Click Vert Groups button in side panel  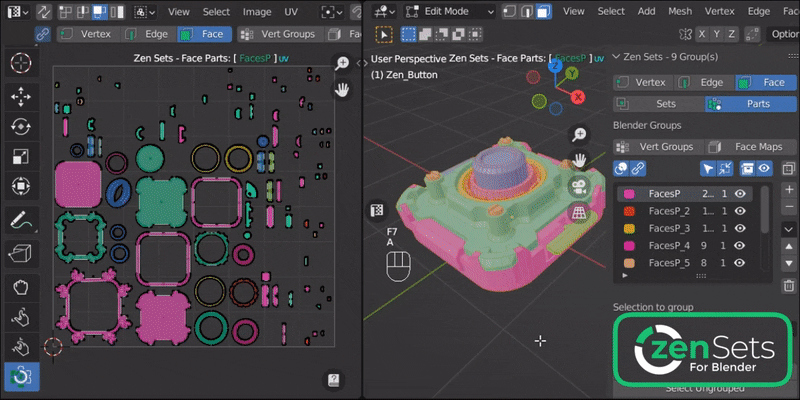click(658, 147)
